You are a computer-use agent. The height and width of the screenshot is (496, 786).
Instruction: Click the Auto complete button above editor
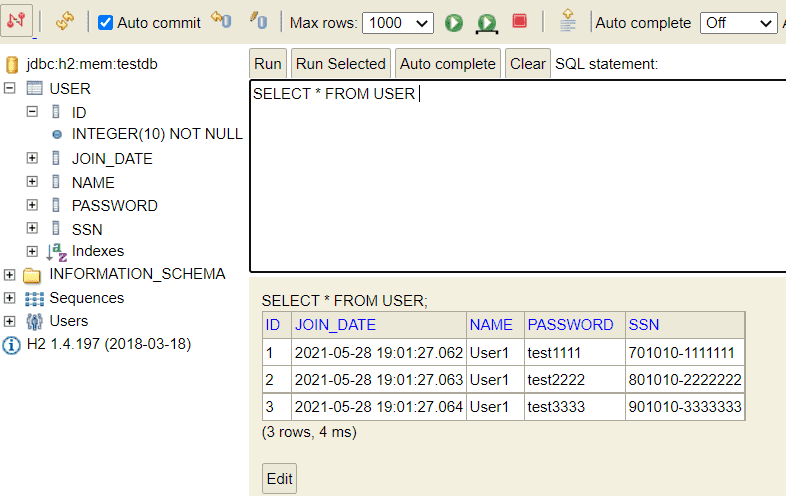pyautogui.click(x=448, y=64)
